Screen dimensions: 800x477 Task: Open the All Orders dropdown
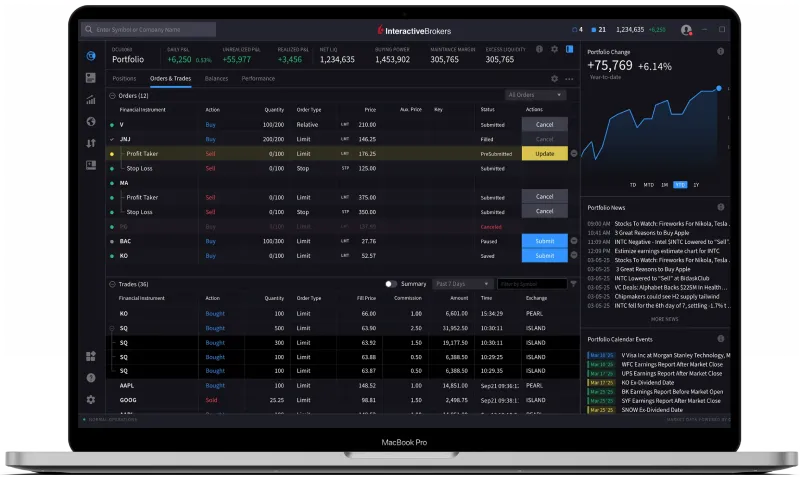[x=535, y=95]
